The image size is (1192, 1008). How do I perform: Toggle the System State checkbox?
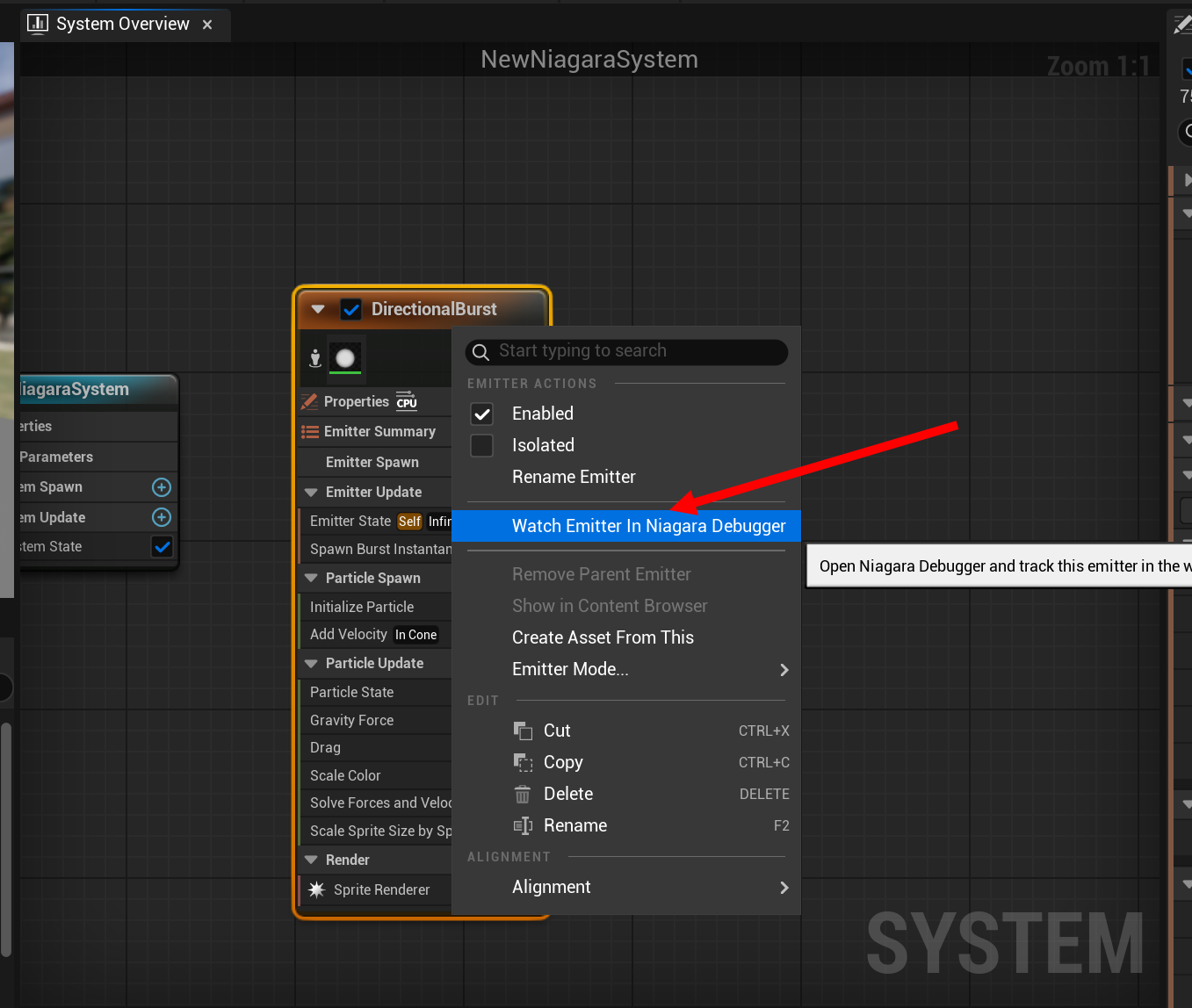[163, 547]
